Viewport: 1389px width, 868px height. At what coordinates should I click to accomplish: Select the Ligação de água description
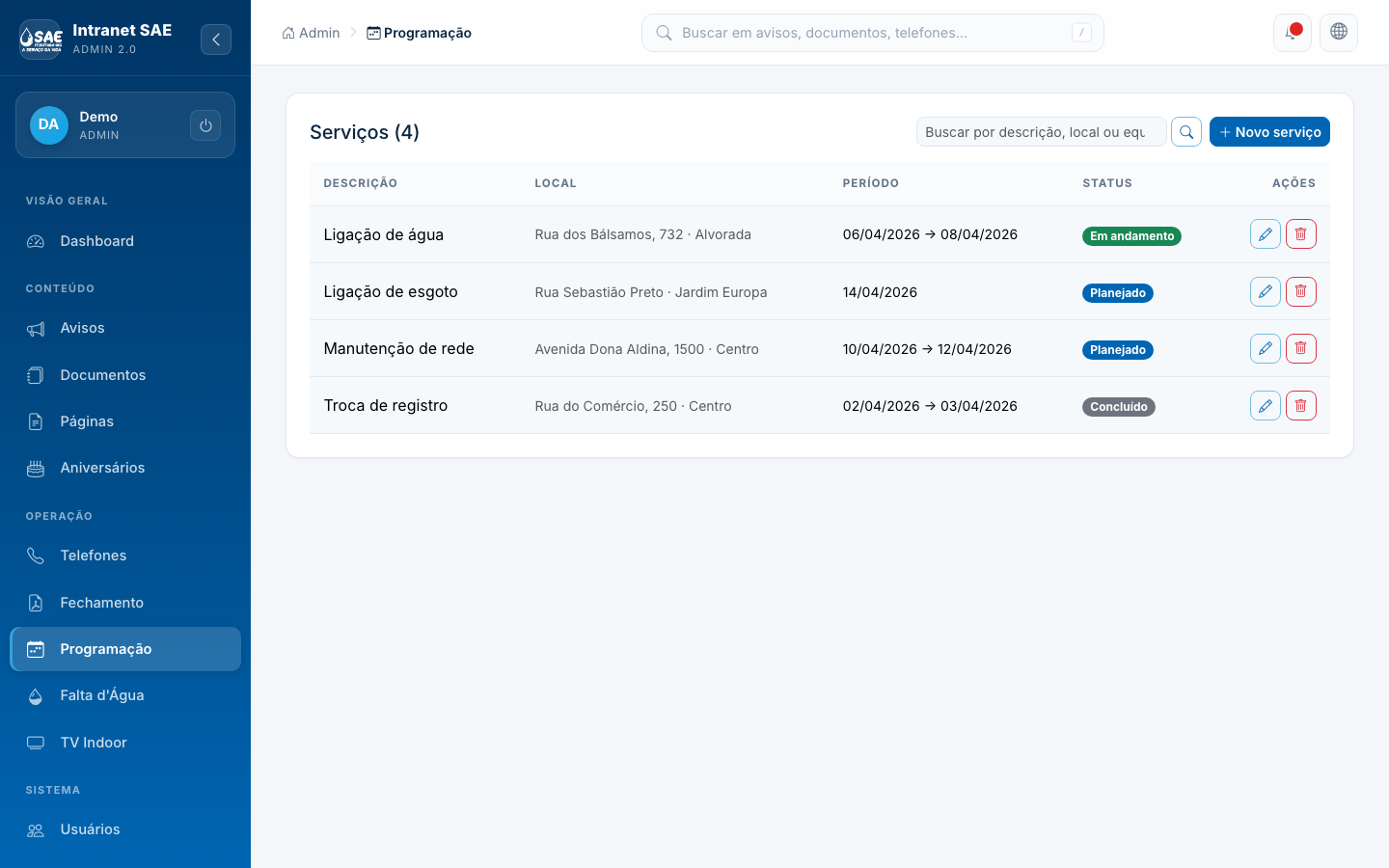point(384,234)
